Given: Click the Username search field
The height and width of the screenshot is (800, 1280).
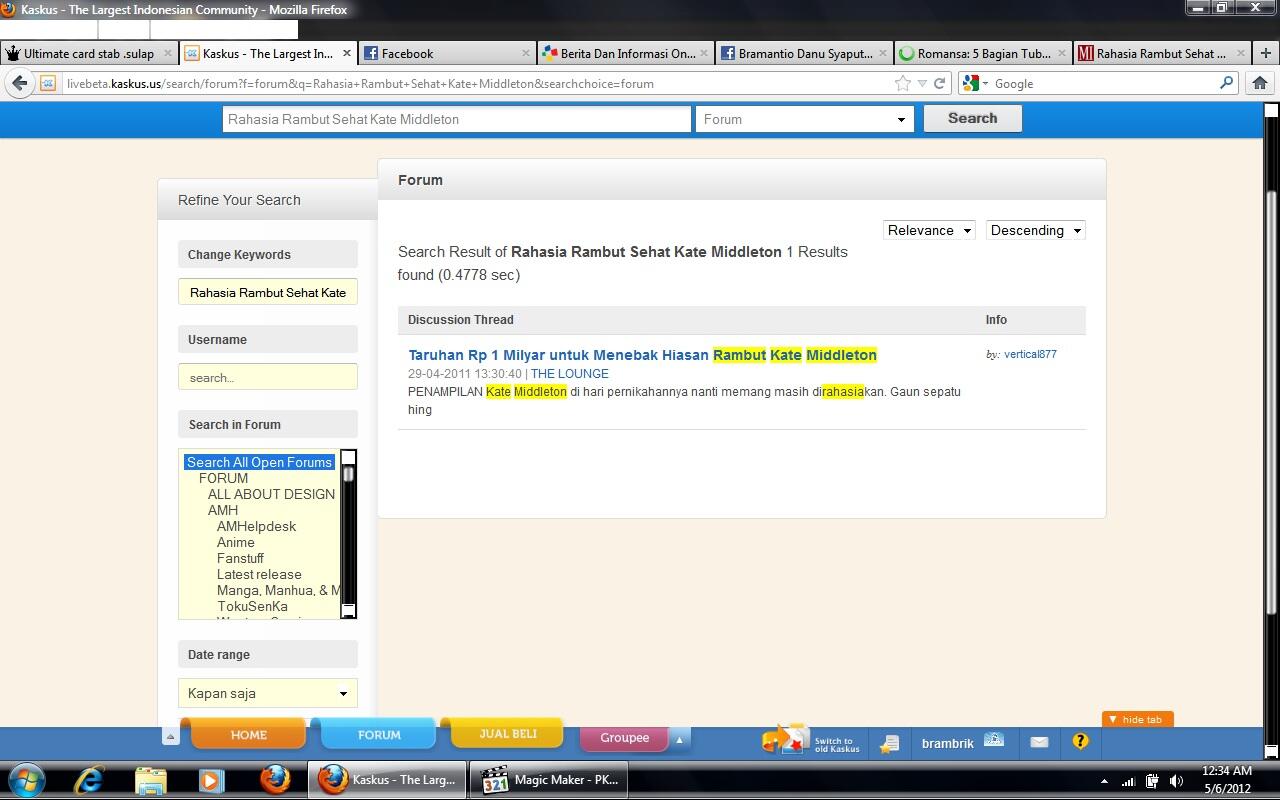Looking at the screenshot, I should pos(268,377).
